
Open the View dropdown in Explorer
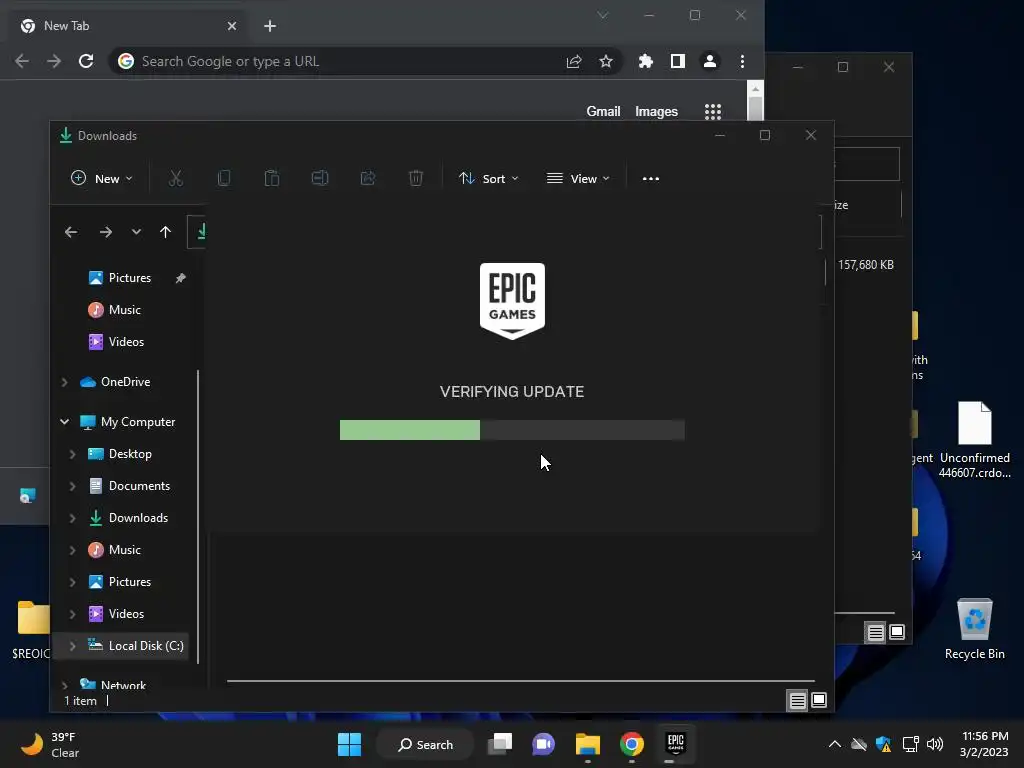[578, 178]
